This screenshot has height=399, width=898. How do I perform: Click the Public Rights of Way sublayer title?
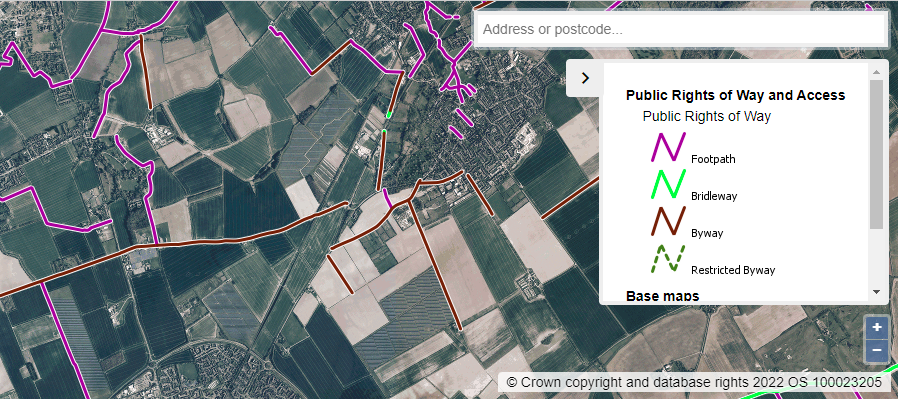click(x=707, y=117)
